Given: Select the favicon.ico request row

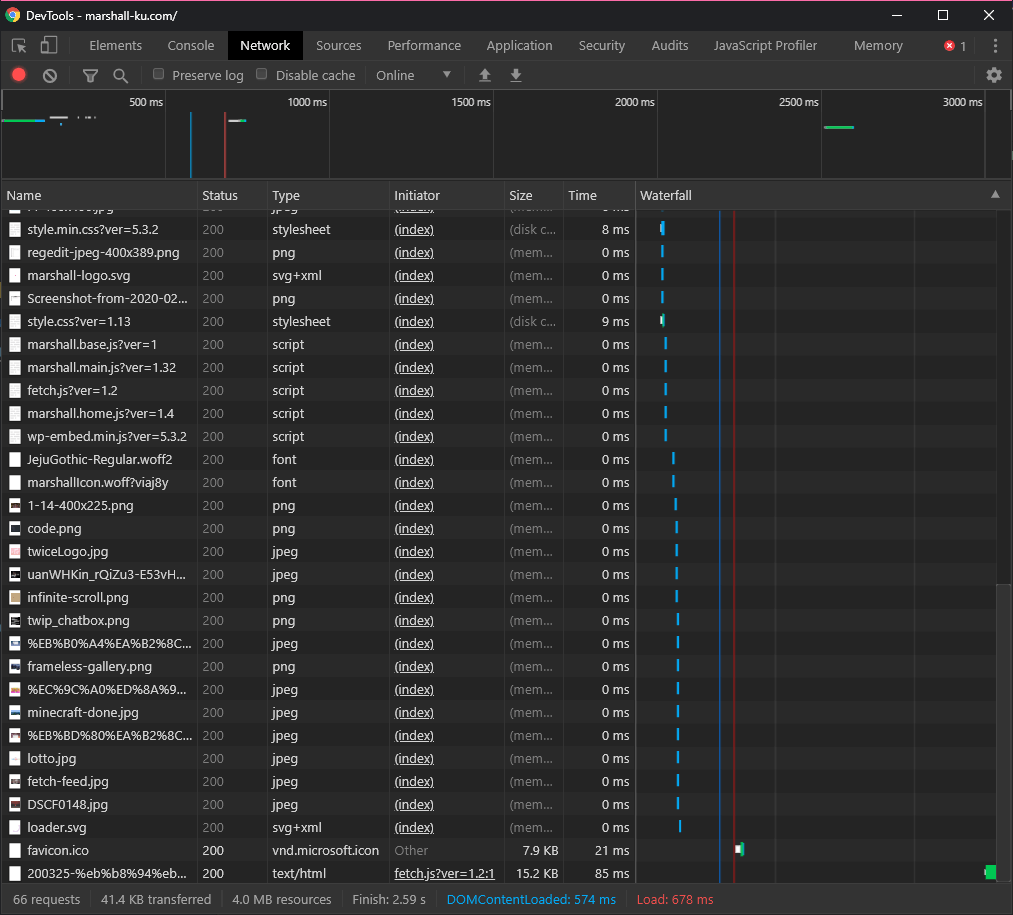Looking at the screenshot, I should pos(58,850).
